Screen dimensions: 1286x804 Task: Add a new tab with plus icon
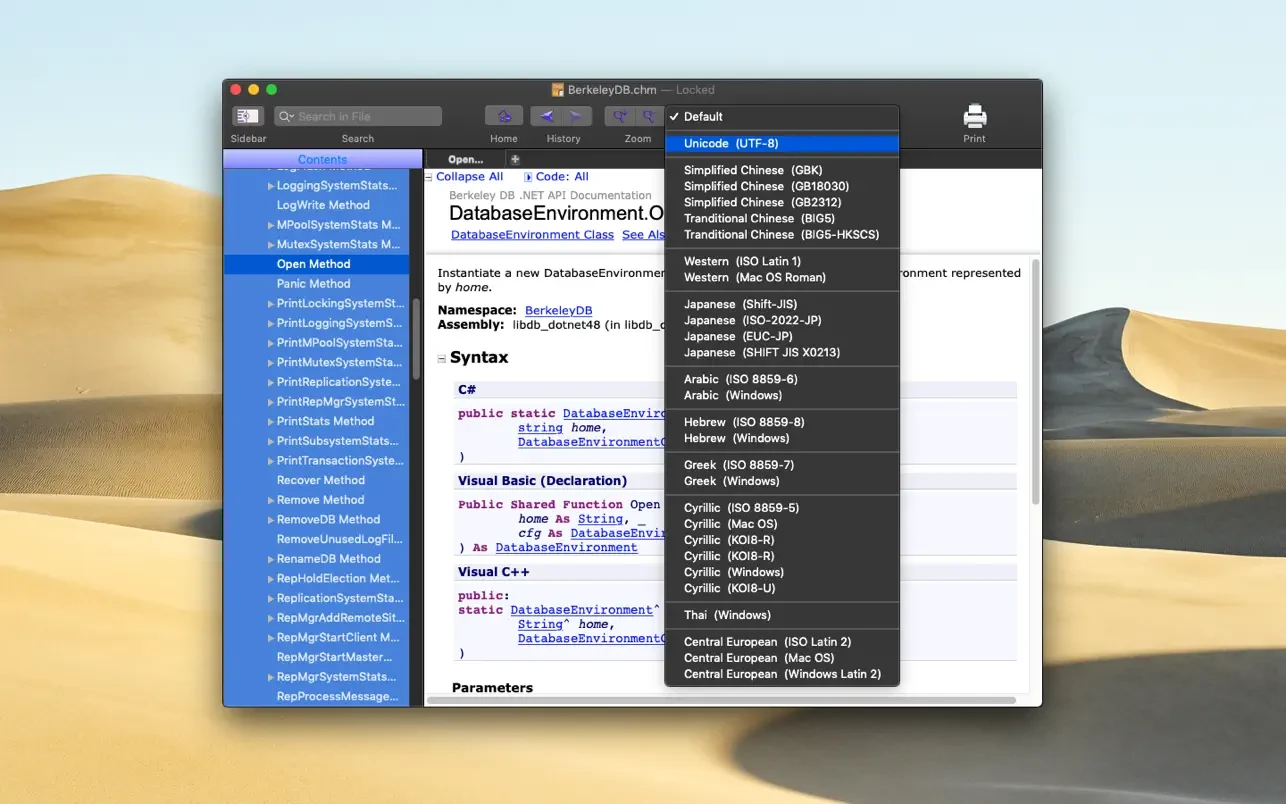pyautogui.click(x=515, y=159)
